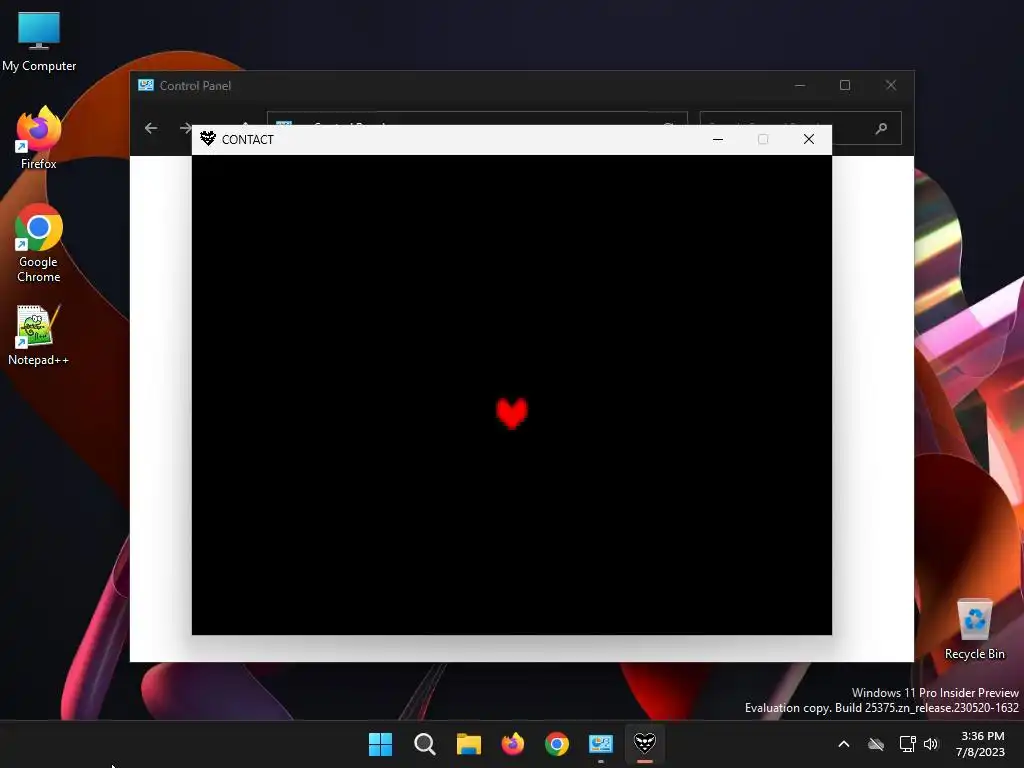Switch to Control Panel via its taskbar icon

pyautogui.click(x=601, y=744)
